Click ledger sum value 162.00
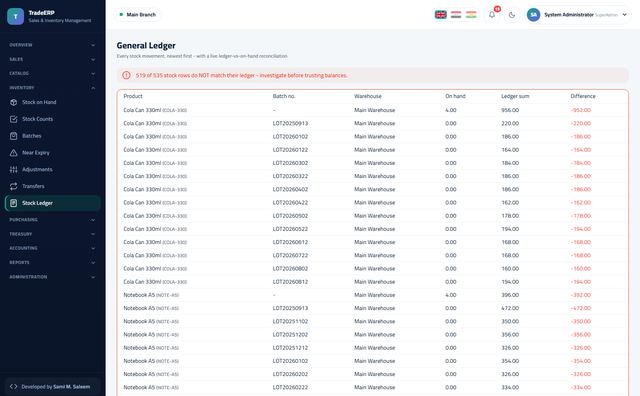Screen dimensions: 640x396 pyautogui.click(x=510, y=202)
